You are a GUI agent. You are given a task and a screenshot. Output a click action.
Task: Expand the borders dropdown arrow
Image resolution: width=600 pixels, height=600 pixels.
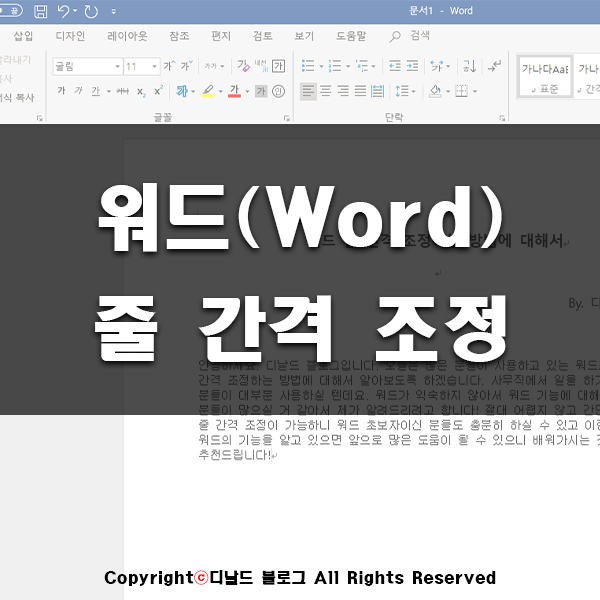(474, 91)
